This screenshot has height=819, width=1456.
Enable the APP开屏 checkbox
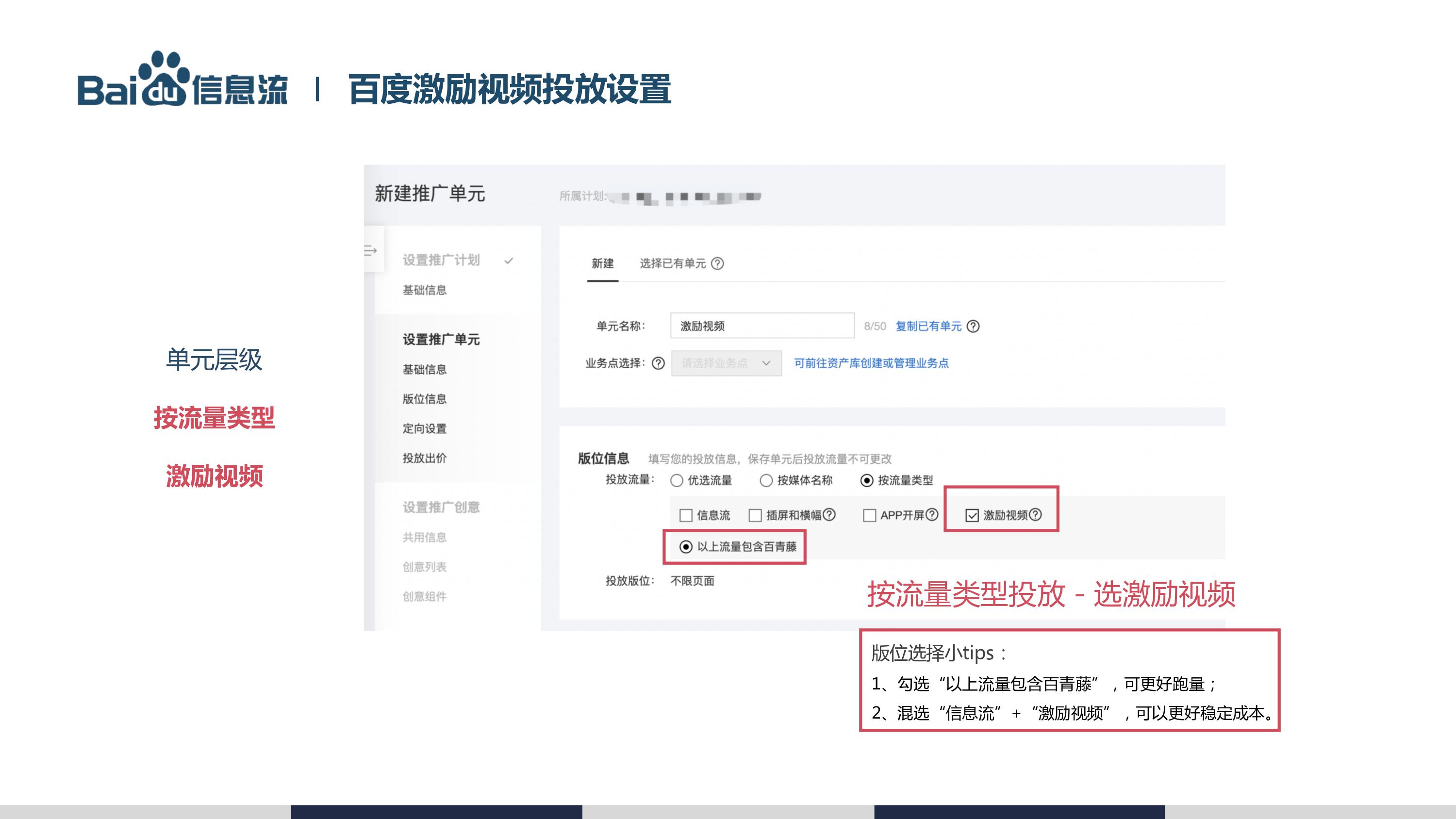click(870, 515)
